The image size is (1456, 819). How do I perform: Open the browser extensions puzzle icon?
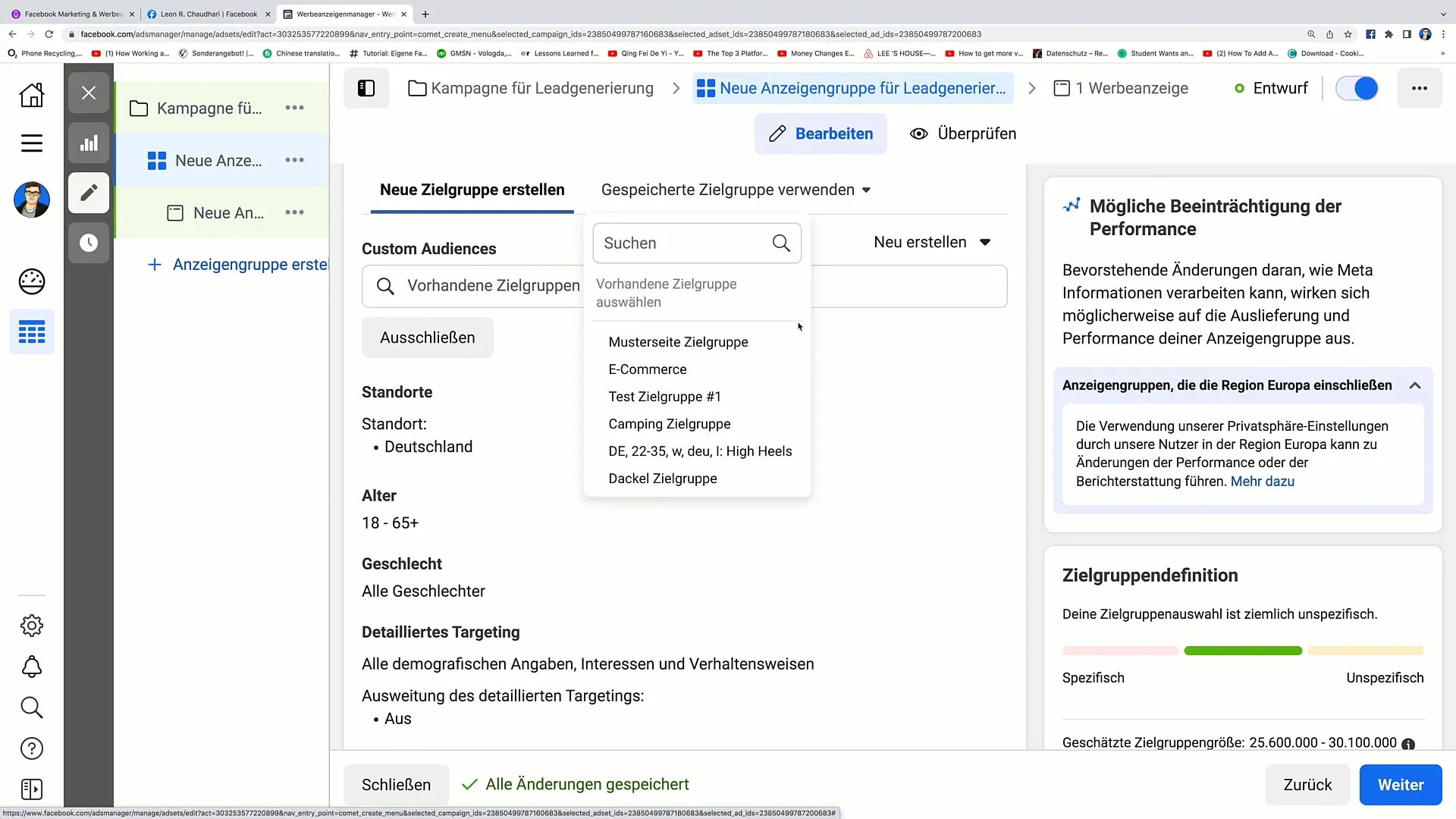coord(1389,34)
